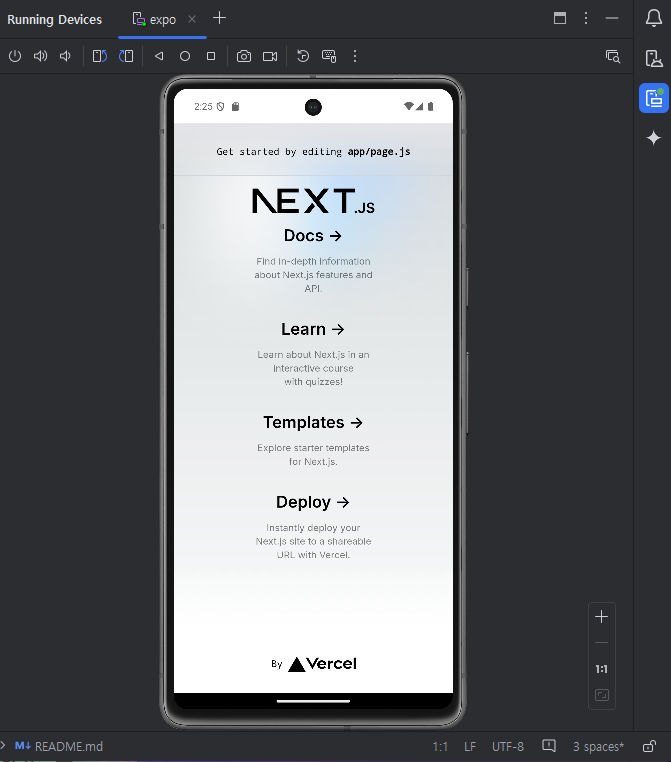Toggle the Running Devices sidebar button
This screenshot has width=671, height=762.
(x=654, y=98)
